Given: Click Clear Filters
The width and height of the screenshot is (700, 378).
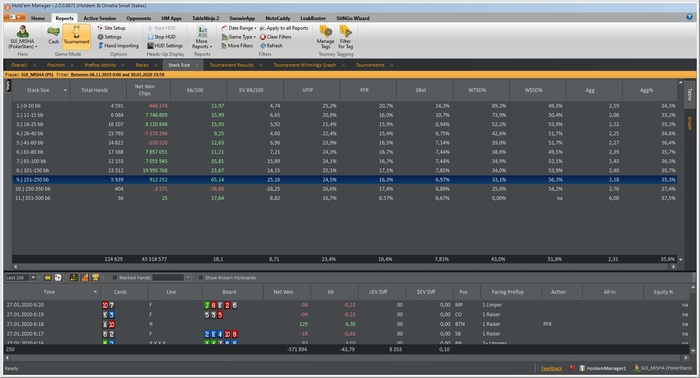Looking at the screenshot, I should point(275,37).
